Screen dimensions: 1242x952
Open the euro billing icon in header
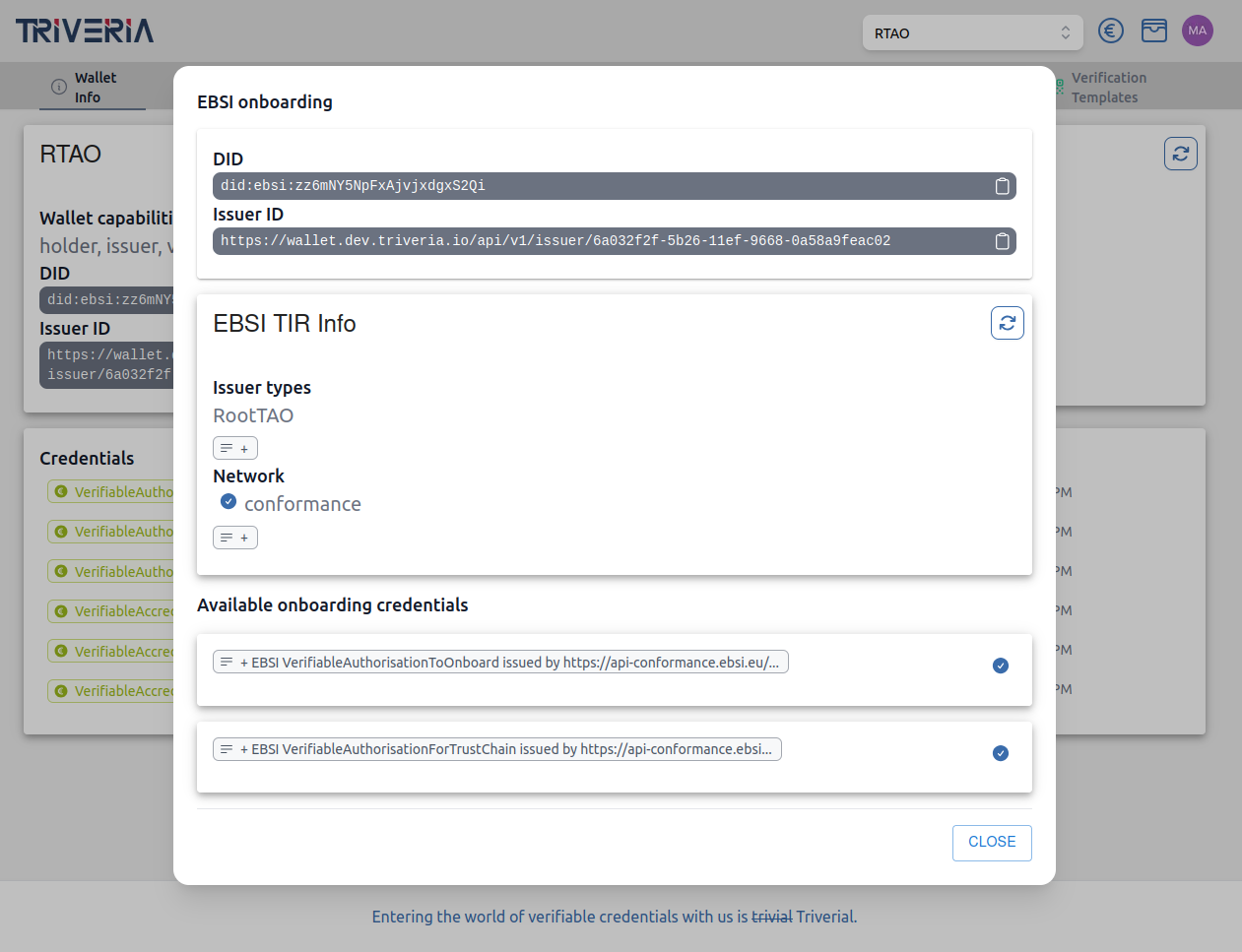coord(1111,31)
